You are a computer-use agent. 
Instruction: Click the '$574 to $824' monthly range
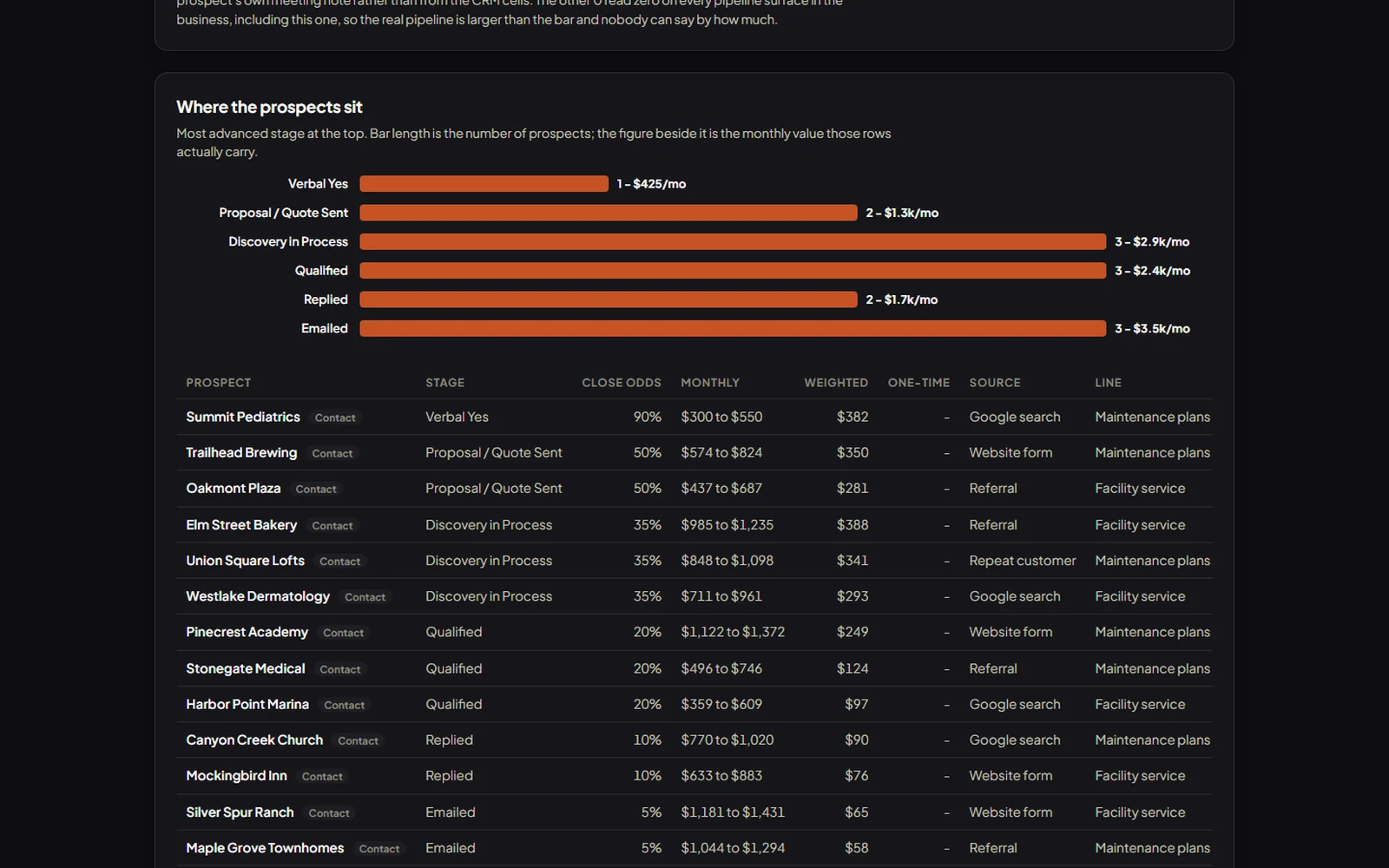[x=721, y=452]
